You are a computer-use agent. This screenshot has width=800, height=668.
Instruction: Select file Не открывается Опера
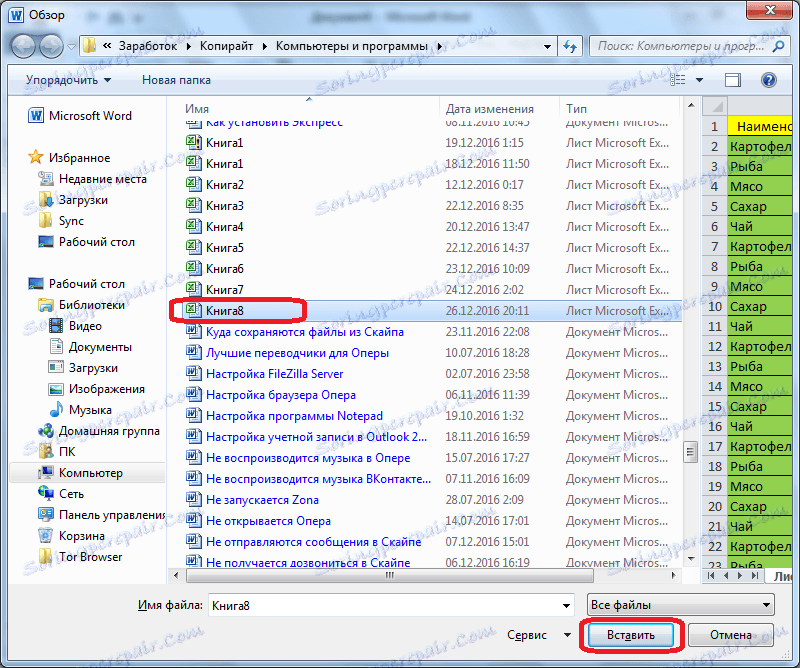click(x=268, y=521)
